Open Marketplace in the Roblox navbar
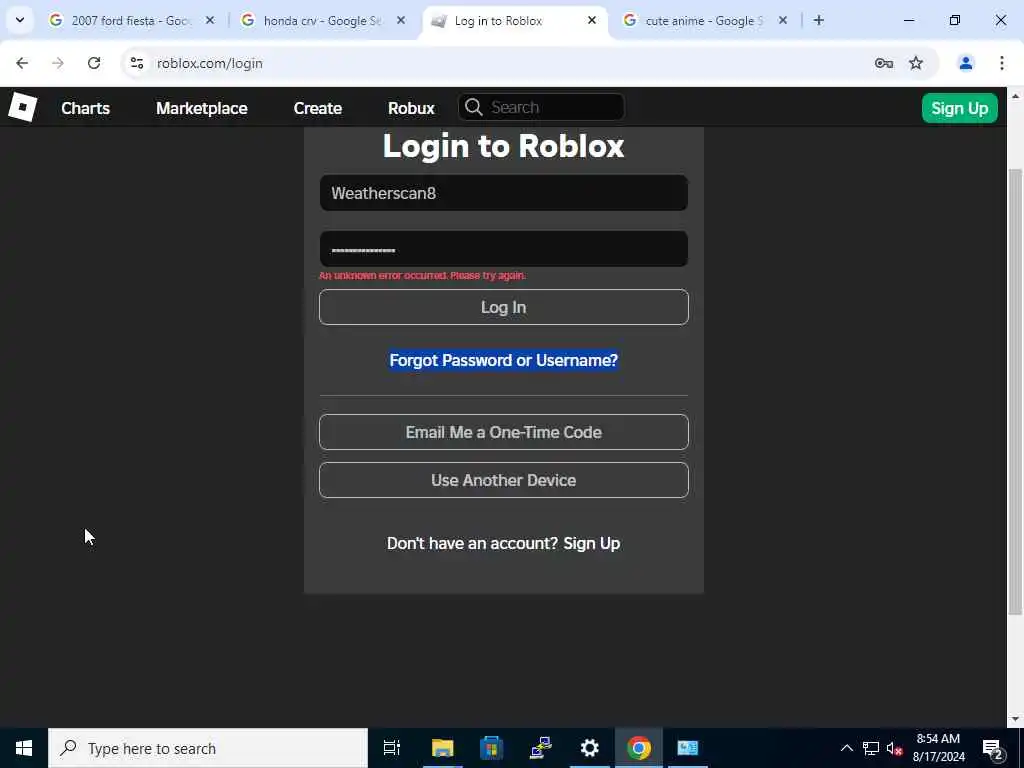The width and height of the screenshot is (1024, 768). (x=202, y=108)
